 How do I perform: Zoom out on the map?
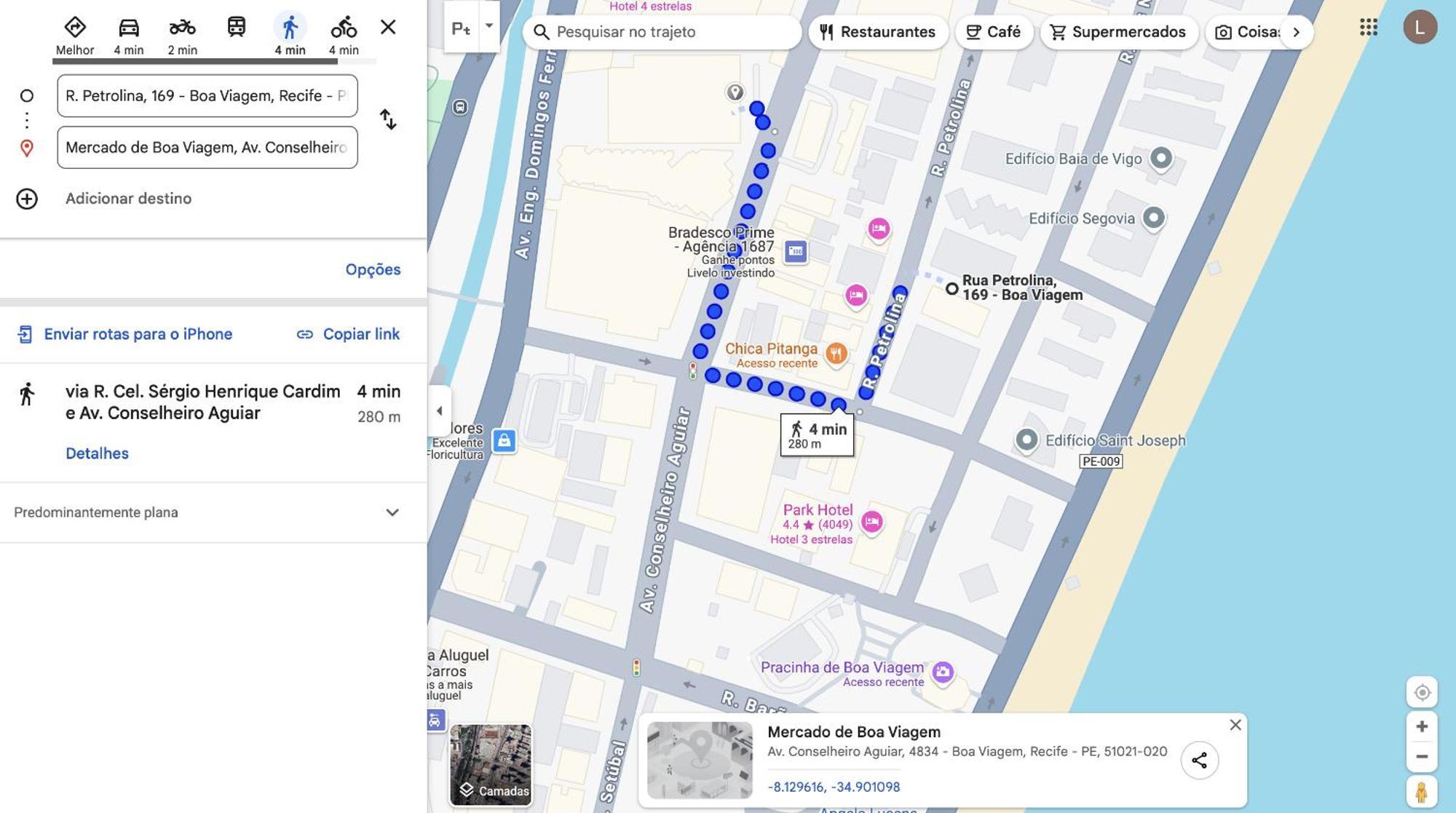1422,757
